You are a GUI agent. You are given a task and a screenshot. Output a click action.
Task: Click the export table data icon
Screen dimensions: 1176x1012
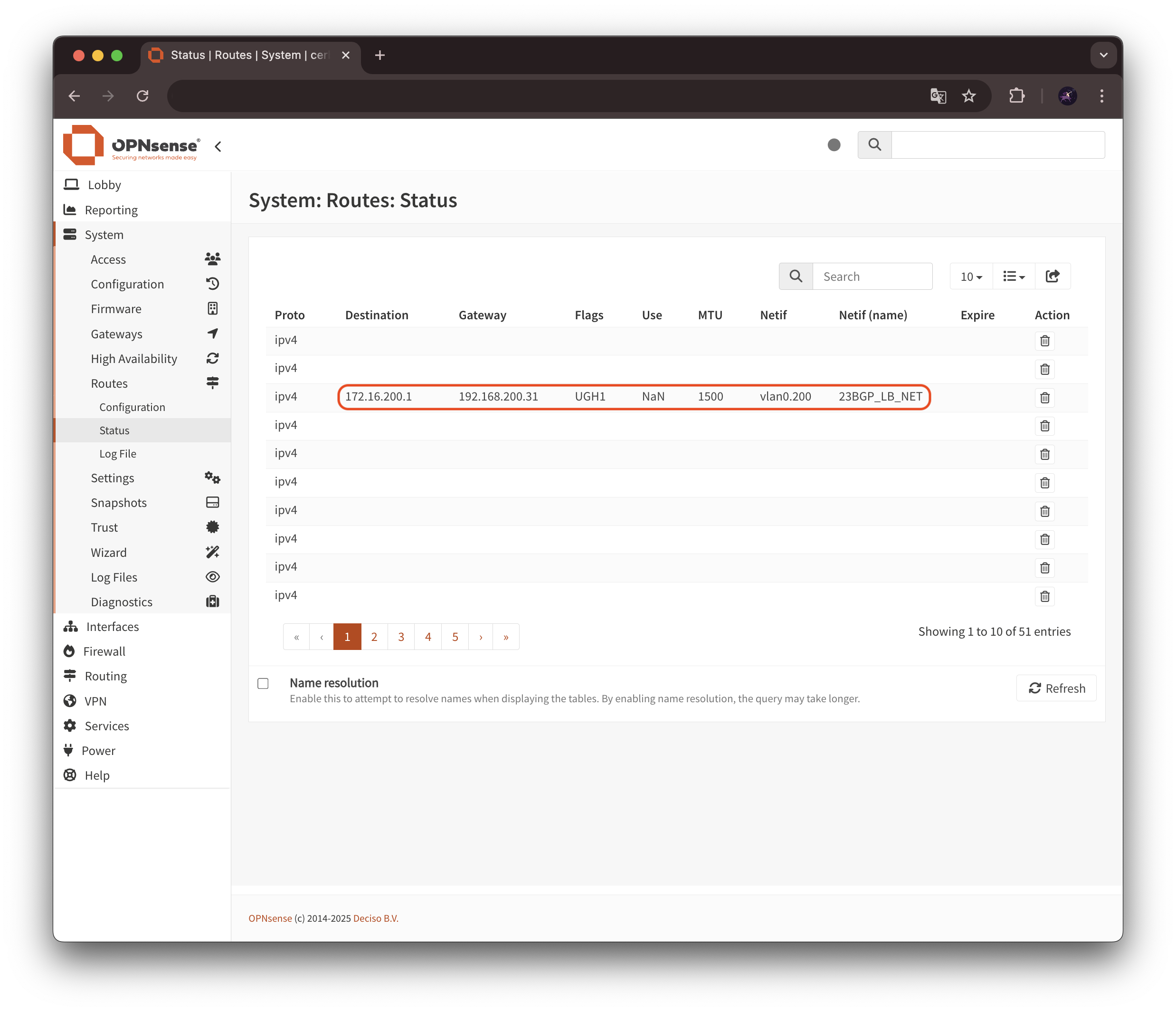tap(1052, 276)
